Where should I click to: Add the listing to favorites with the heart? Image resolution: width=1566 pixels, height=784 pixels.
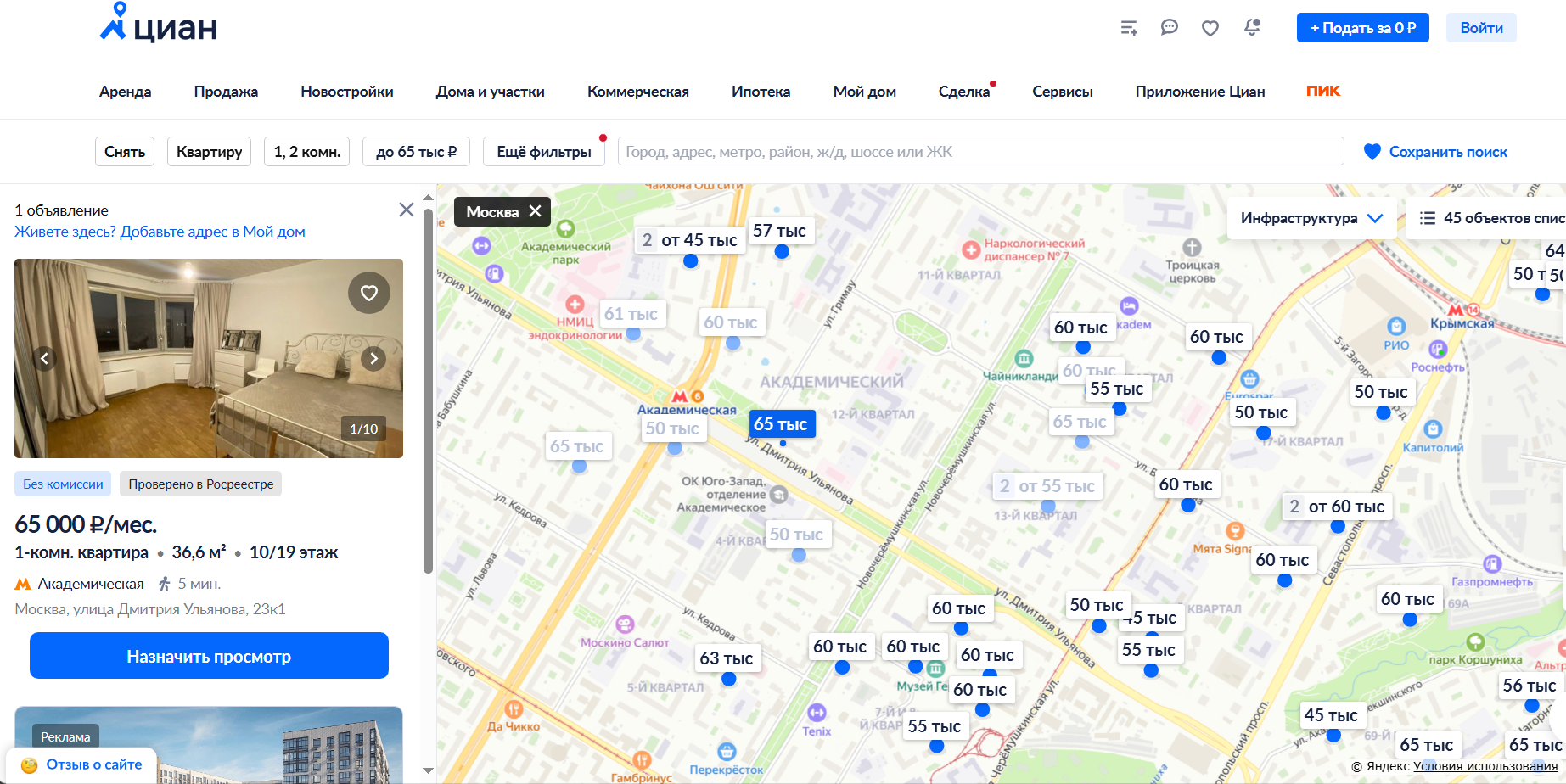pyautogui.click(x=369, y=293)
